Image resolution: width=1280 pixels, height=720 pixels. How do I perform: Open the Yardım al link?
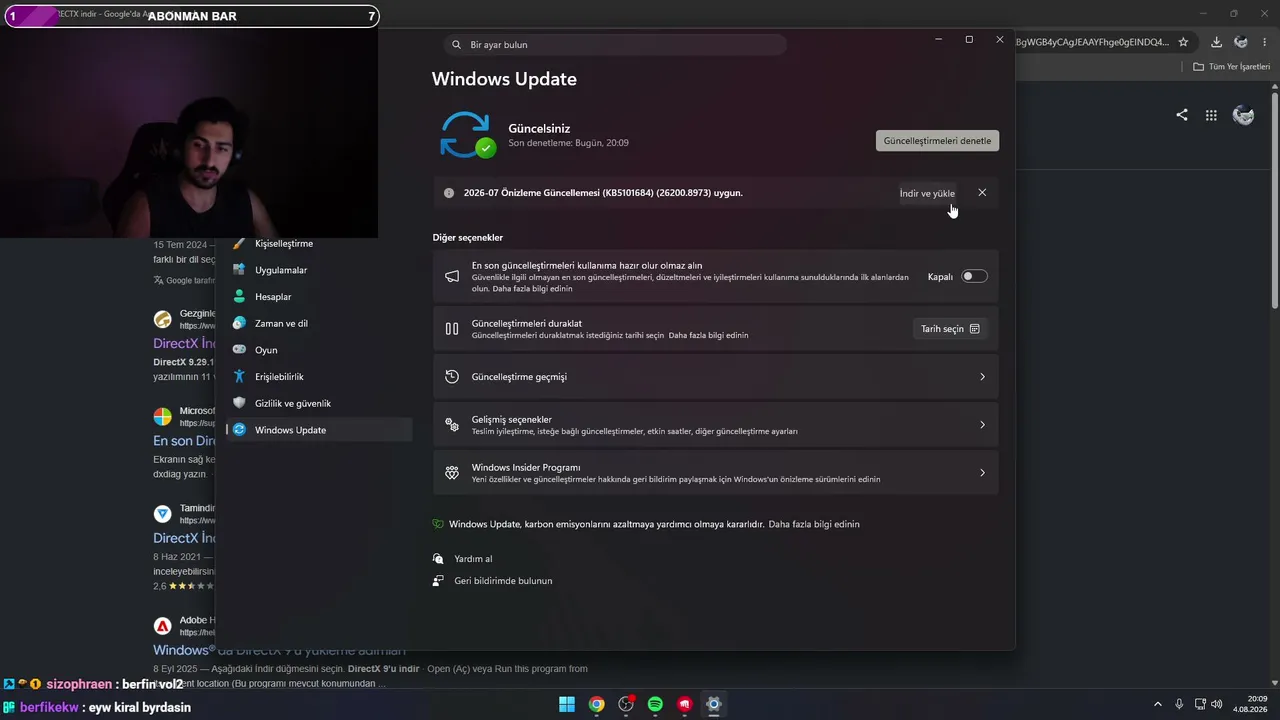click(473, 559)
